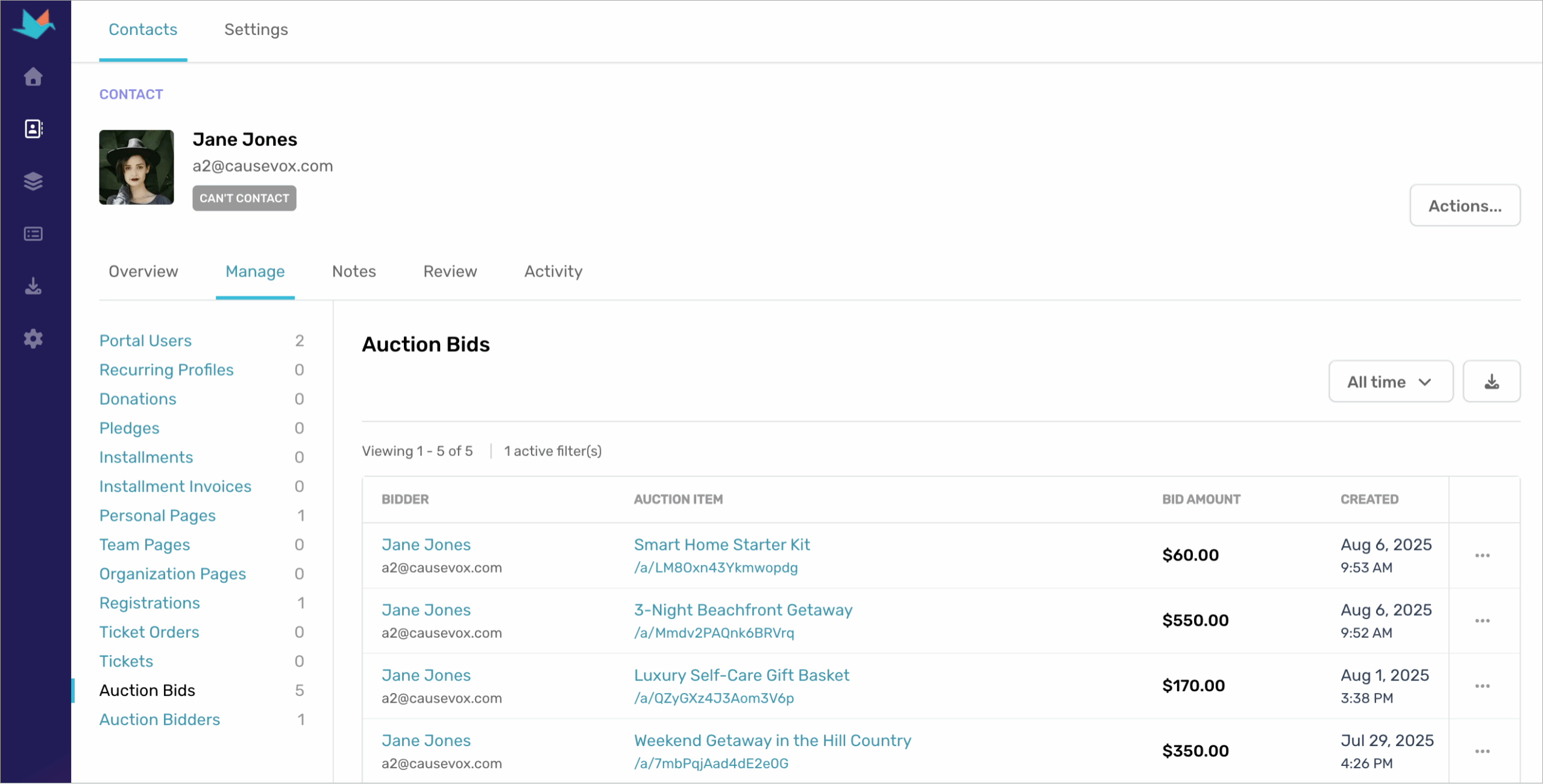This screenshot has width=1543, height=784.
Task: Select Installment Invoices in side list
Action: coord(175,486)
